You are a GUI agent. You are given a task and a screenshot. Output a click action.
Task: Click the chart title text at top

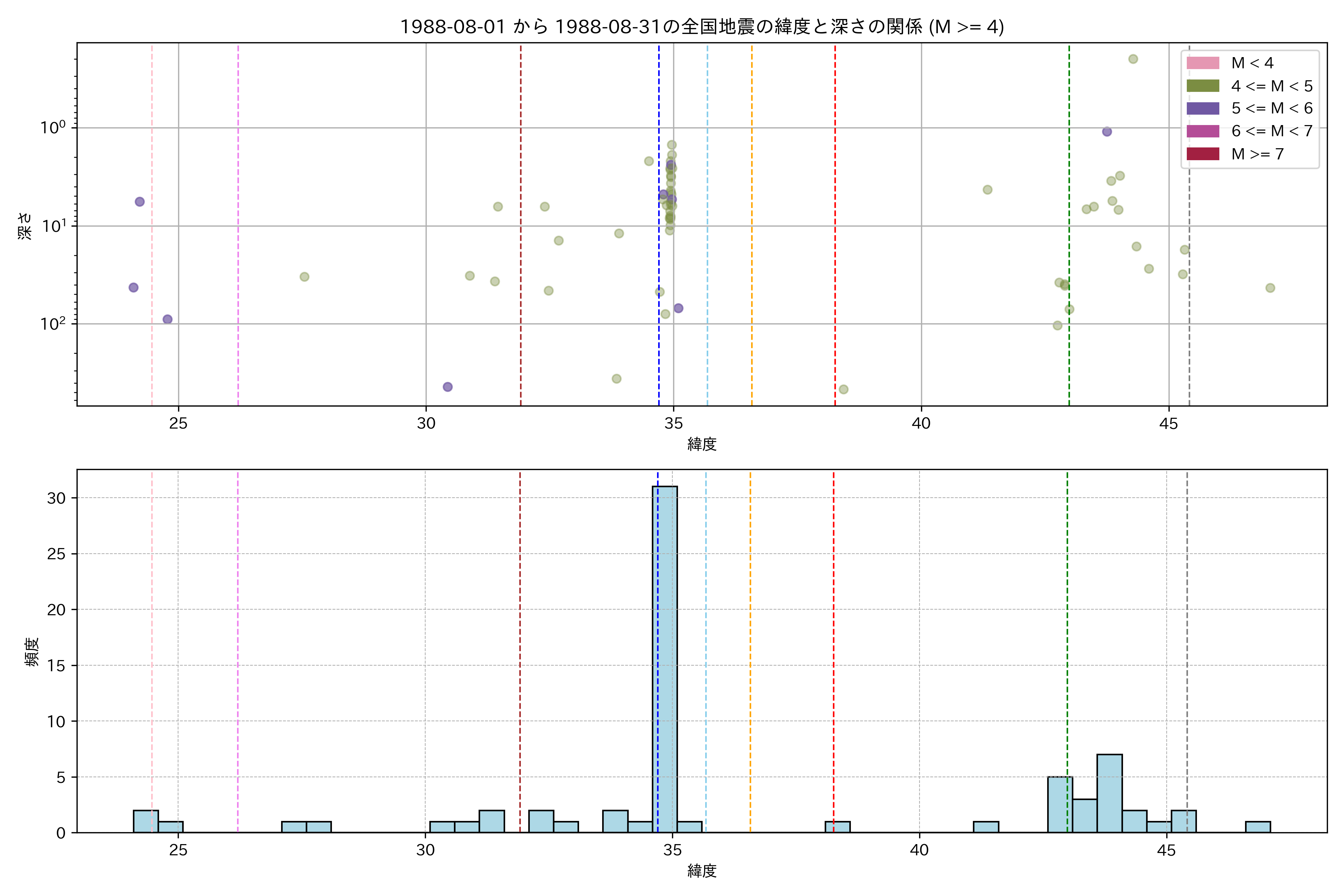pyautogui.click(x=701, y=27)
